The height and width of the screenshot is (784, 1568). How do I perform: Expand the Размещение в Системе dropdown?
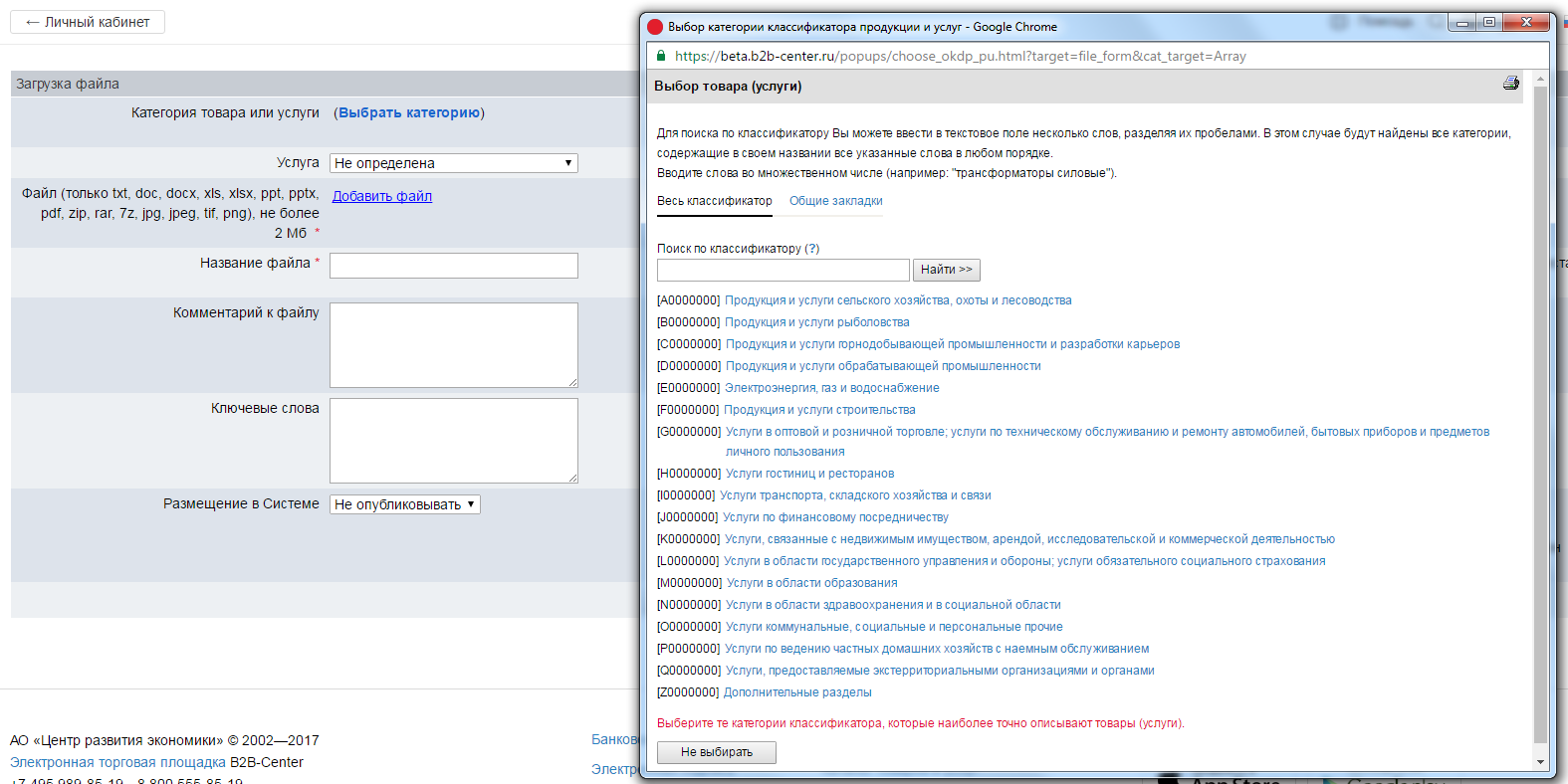tap(404, 504)
